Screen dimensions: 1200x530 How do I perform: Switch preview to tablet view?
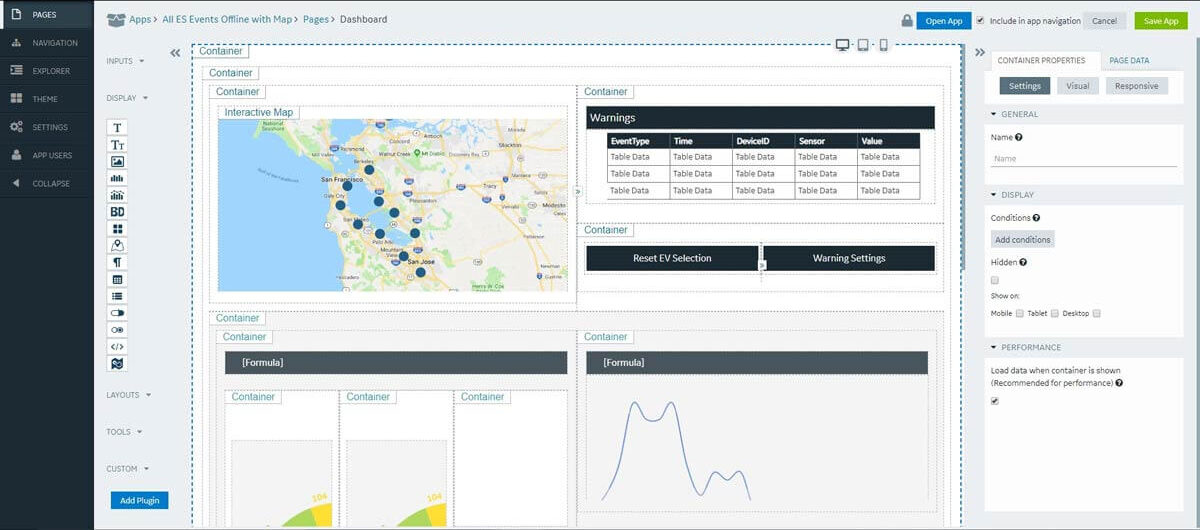click(863, 45)
